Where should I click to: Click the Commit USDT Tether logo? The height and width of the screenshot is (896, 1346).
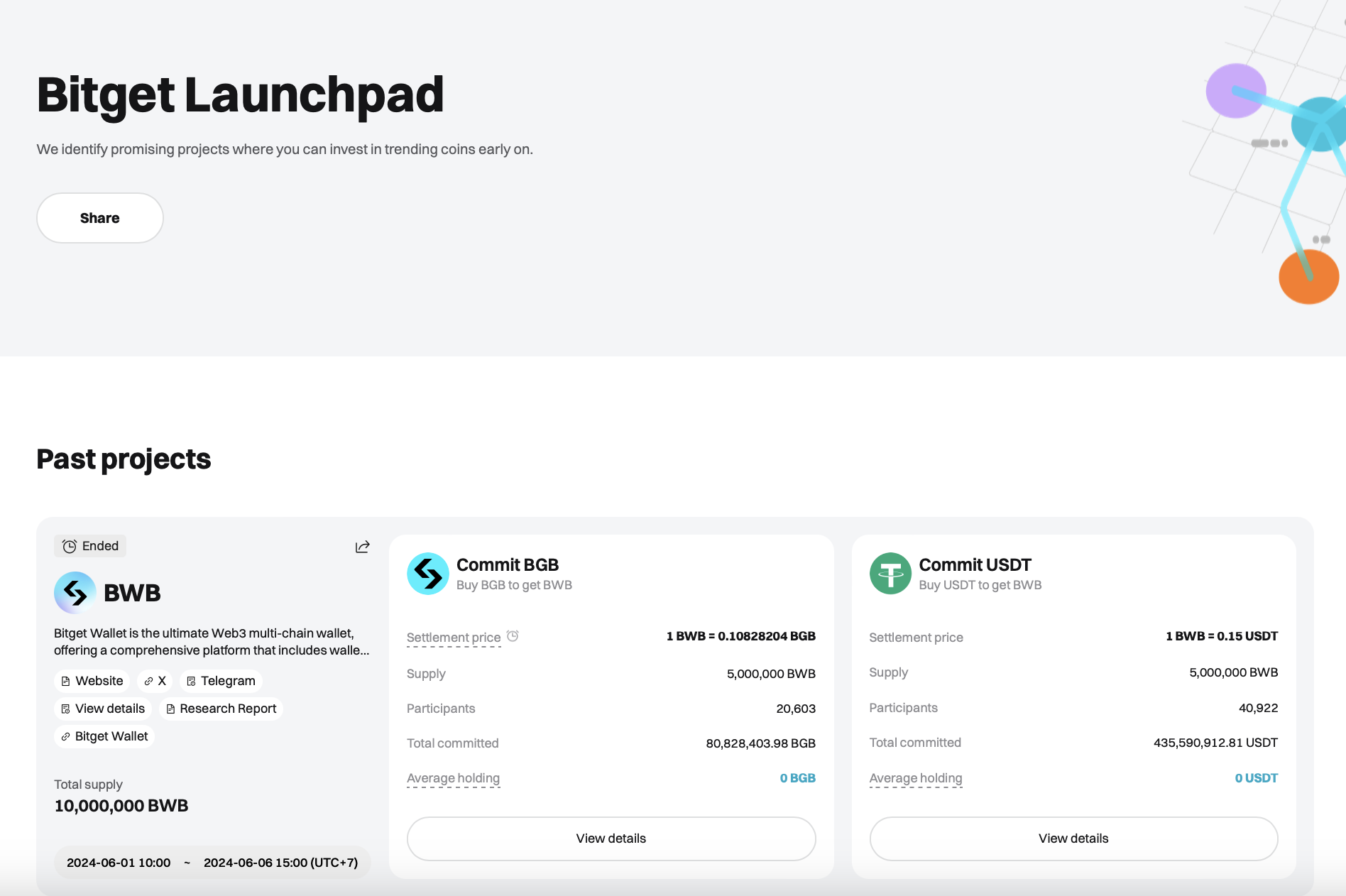pos(890,574)
